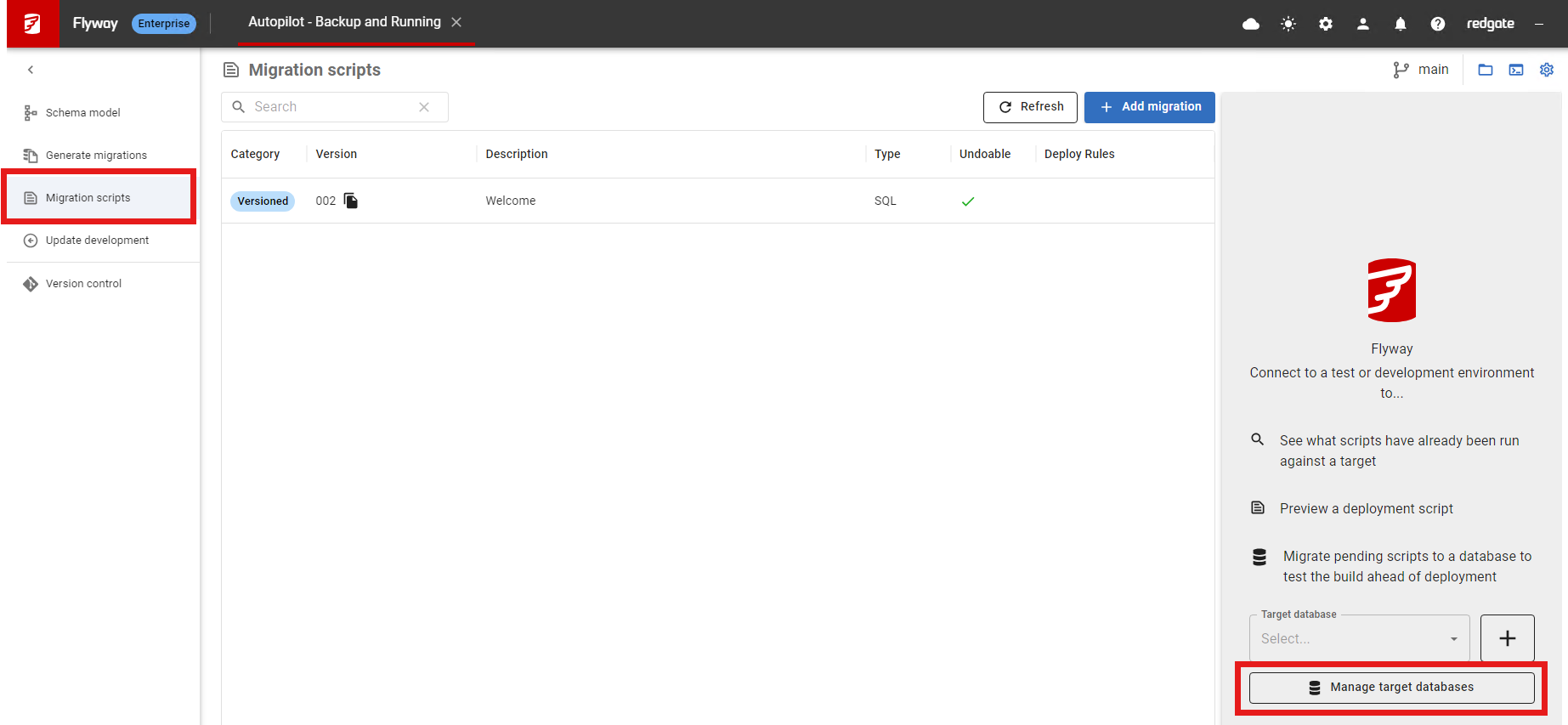Select Version control in sidebar

pos(83,284)
